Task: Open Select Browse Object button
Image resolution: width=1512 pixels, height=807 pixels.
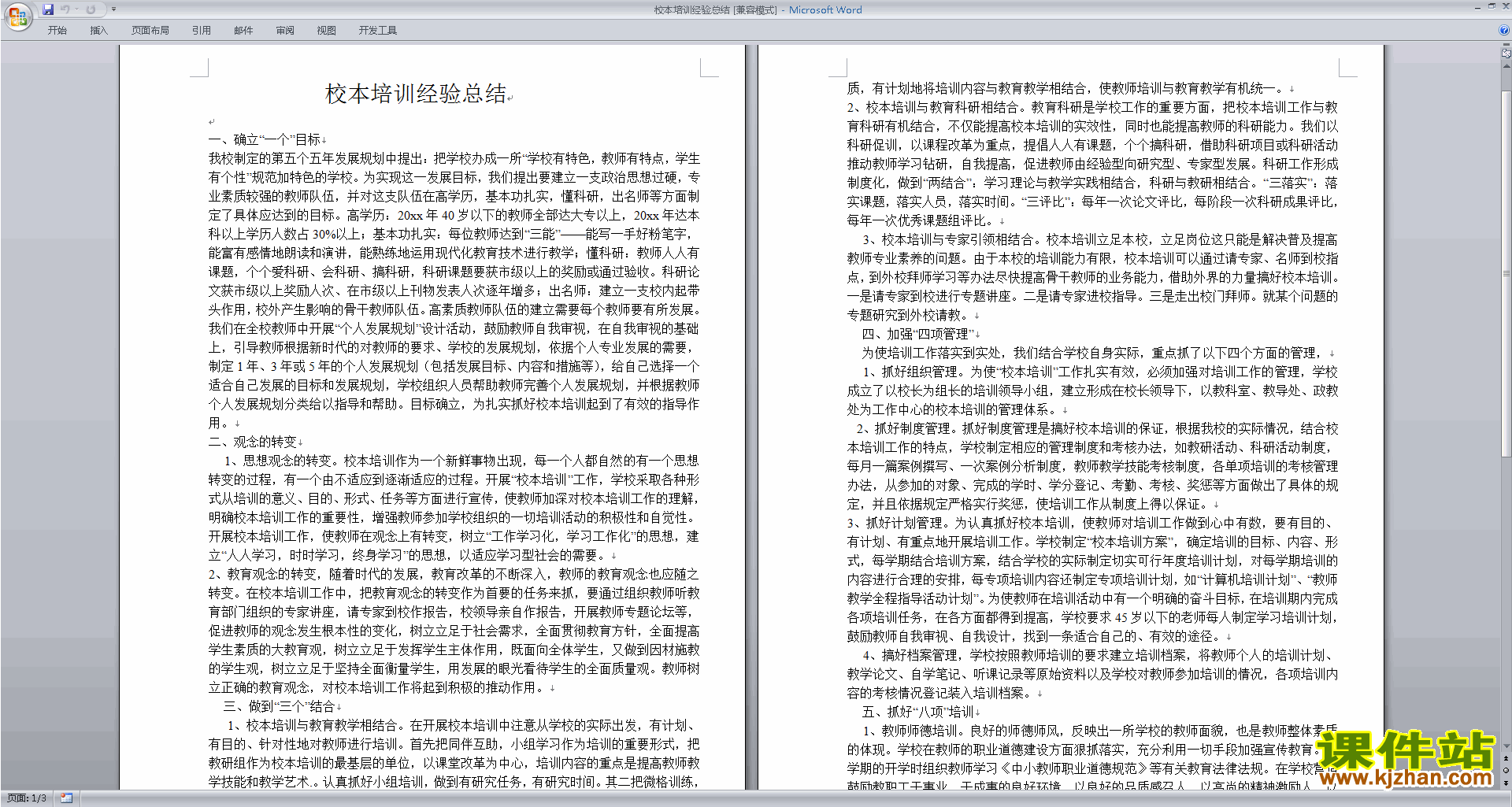Action: (1506, 770)
